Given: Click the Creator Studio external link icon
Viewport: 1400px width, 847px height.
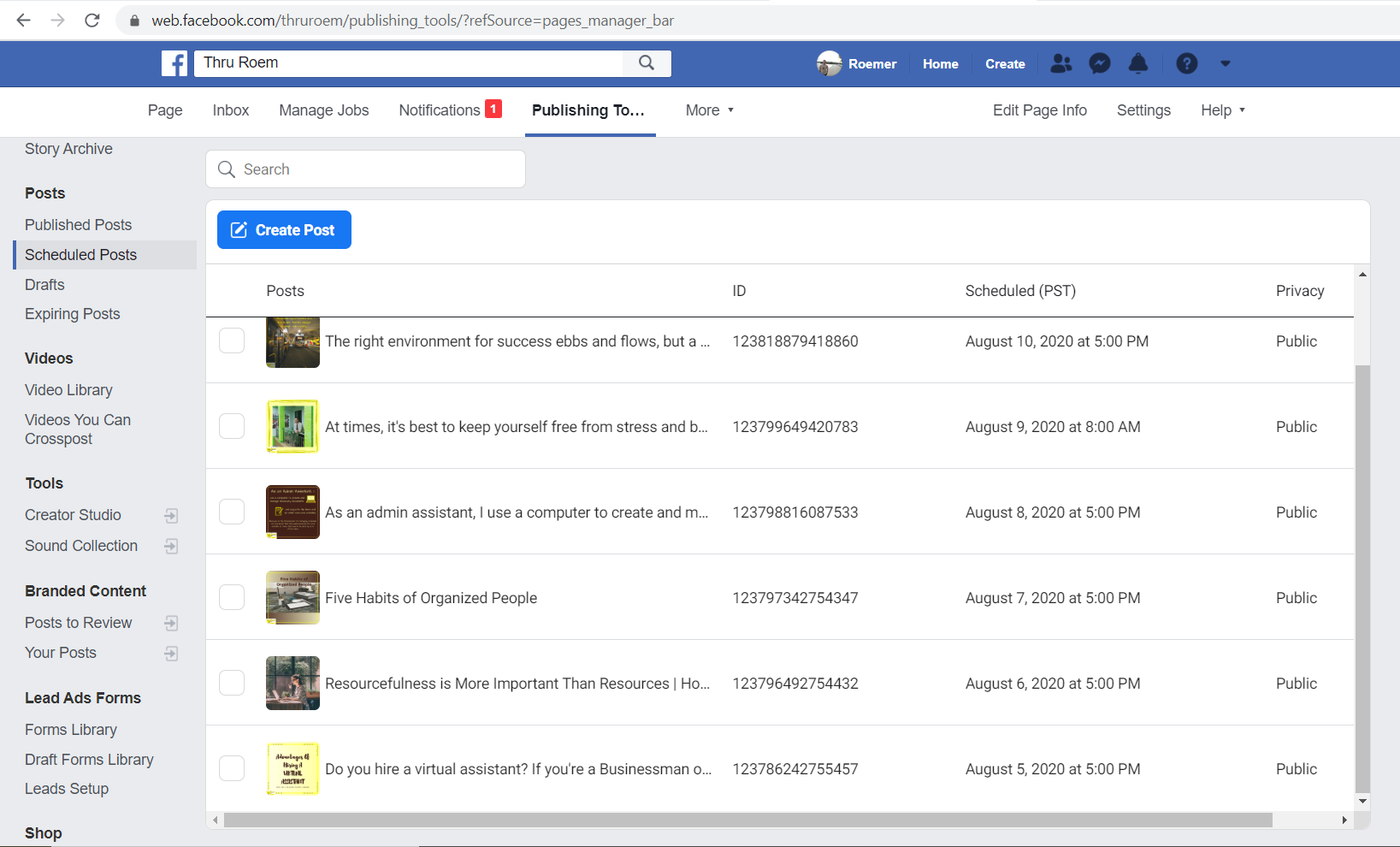Looking at the screenshot, I should click(171, 515).
